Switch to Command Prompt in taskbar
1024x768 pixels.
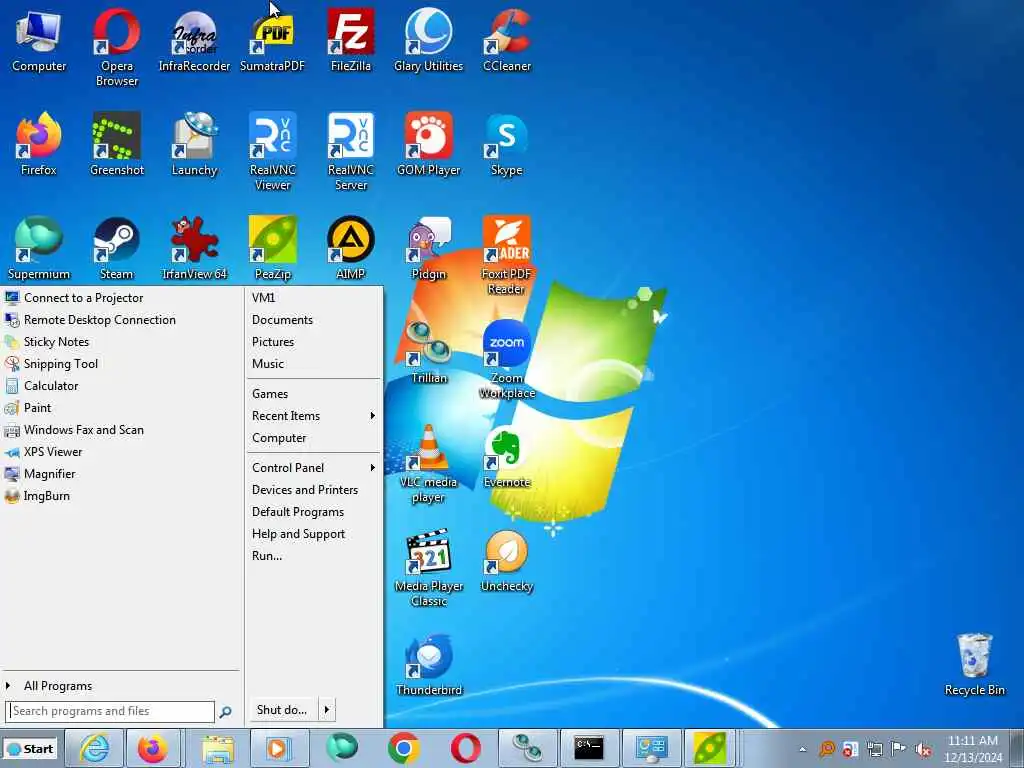tap(588, 748)
